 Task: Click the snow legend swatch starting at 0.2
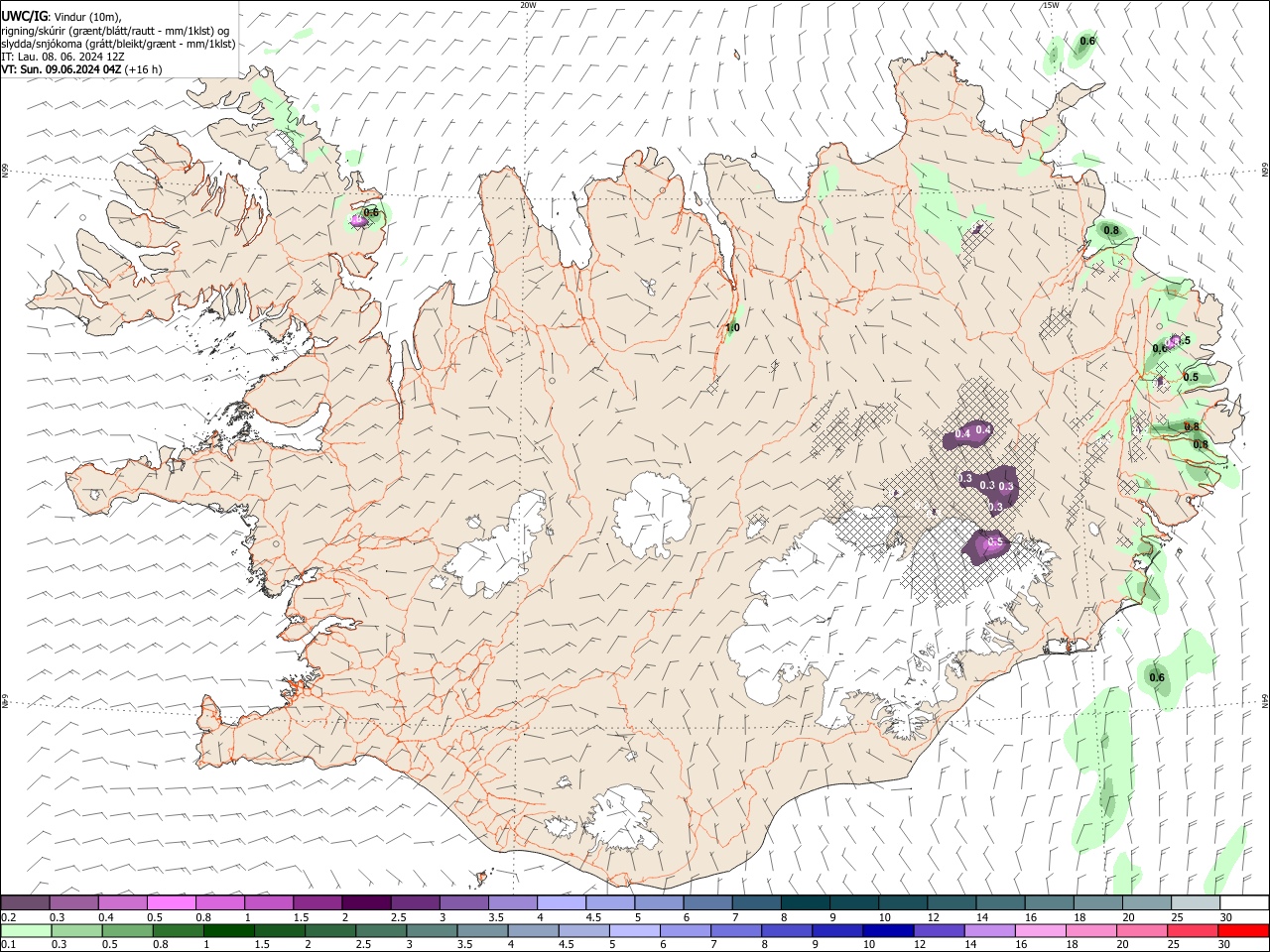pyautogui.click(x=26, y=902)
